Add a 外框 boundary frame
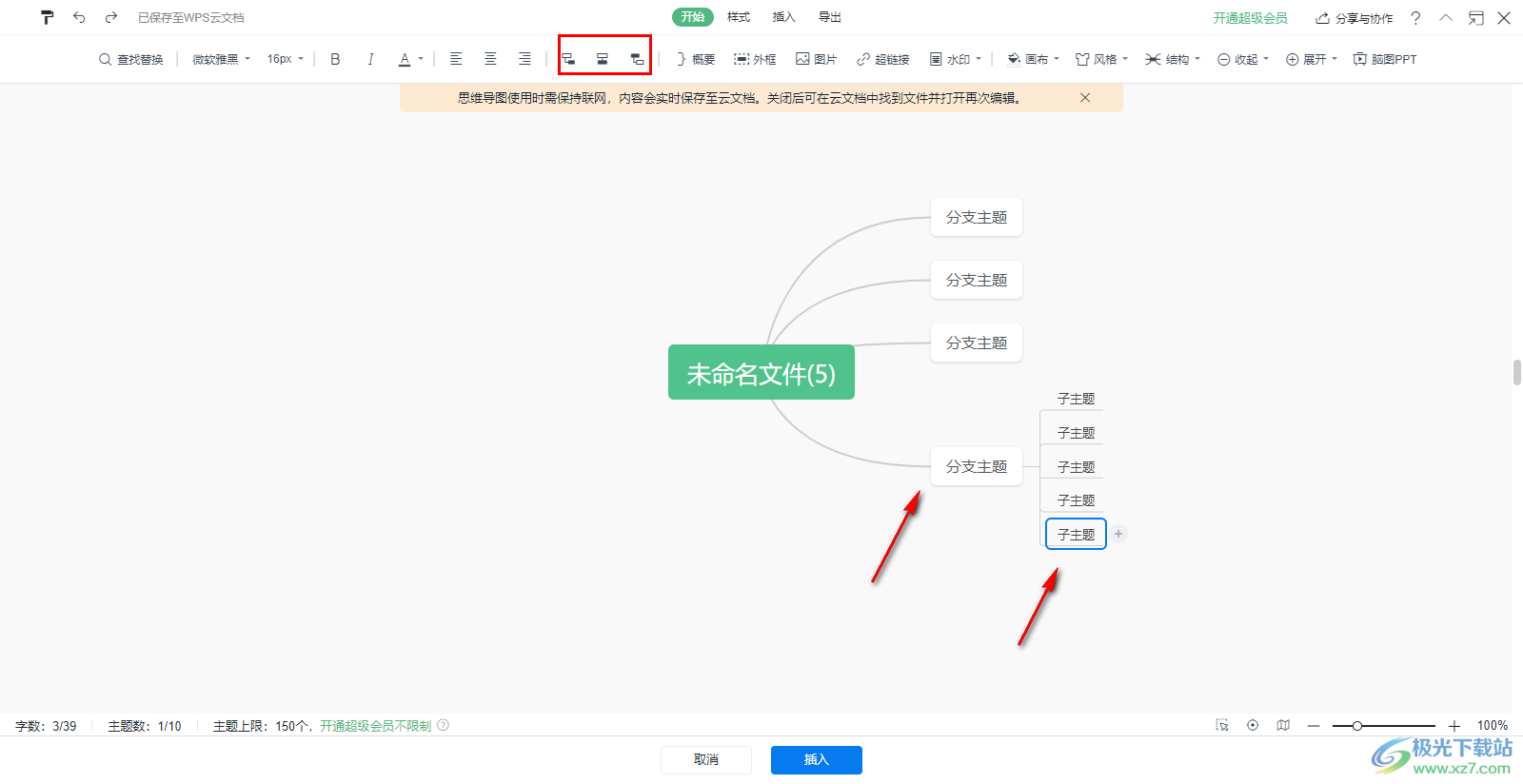 (x=755, y=59)
